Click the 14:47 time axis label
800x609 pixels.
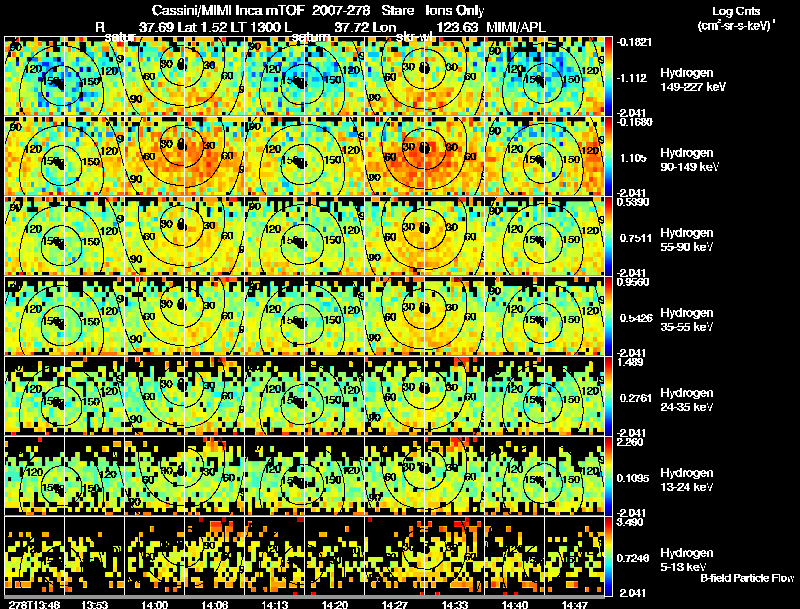(574, 605)
